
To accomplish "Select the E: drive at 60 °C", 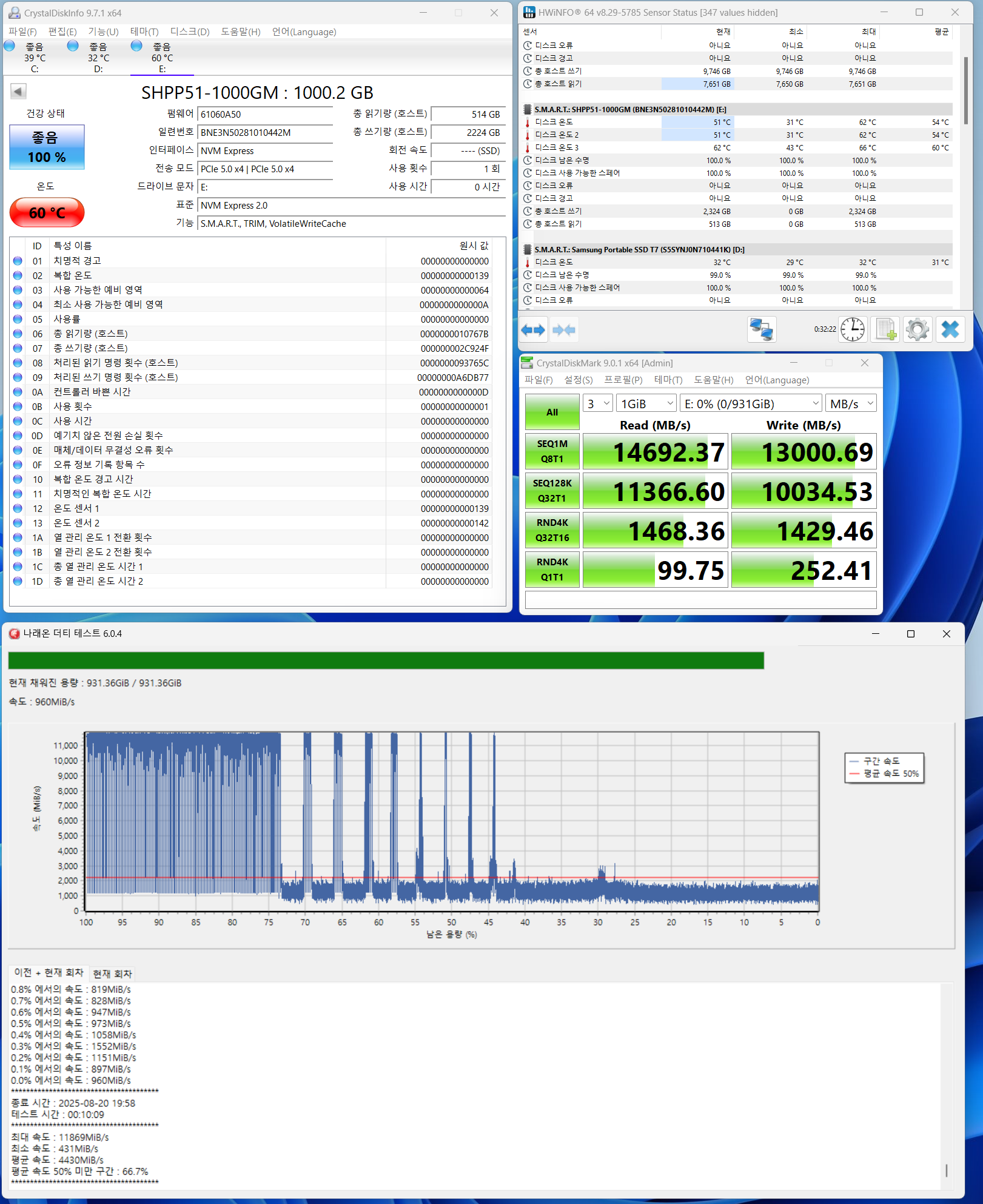I will (161, 58).
